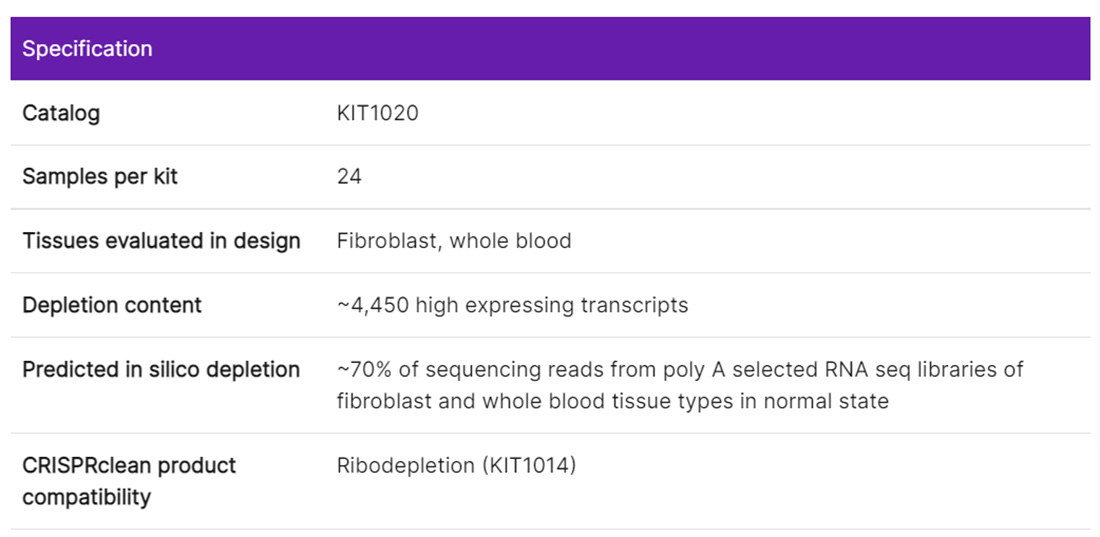Viewport: 1100px width, 537px height.
Task: Select the catalog number KIT1020
Action: (377, 113)
